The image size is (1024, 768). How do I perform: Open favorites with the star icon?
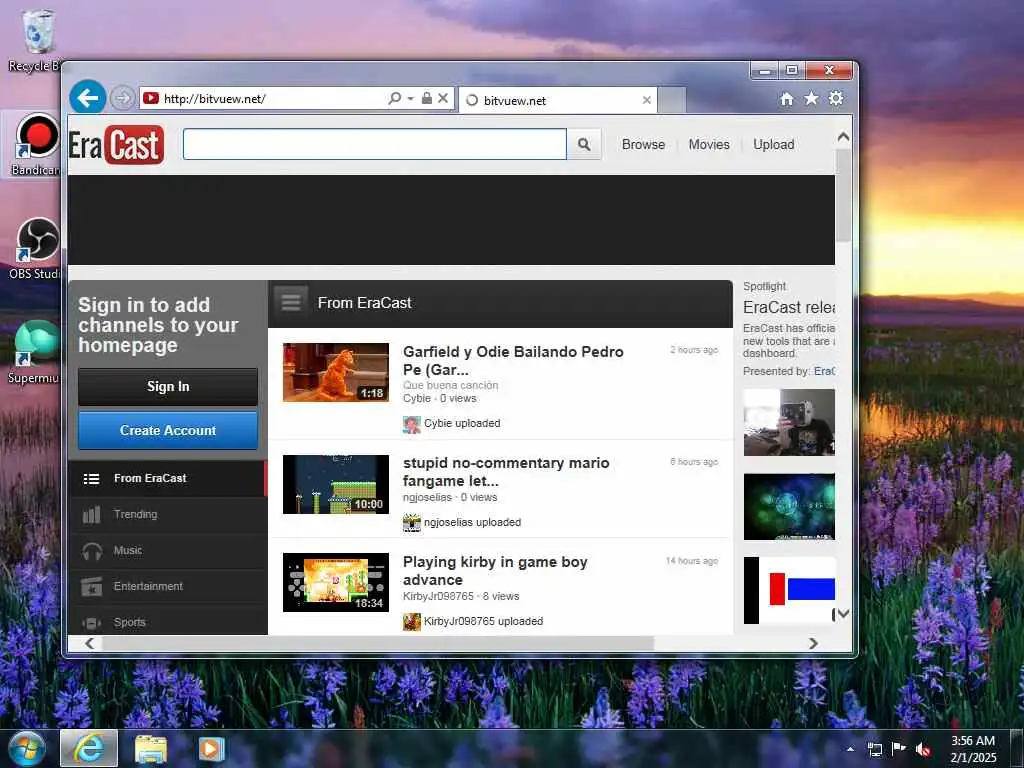(x=811, y=98)
